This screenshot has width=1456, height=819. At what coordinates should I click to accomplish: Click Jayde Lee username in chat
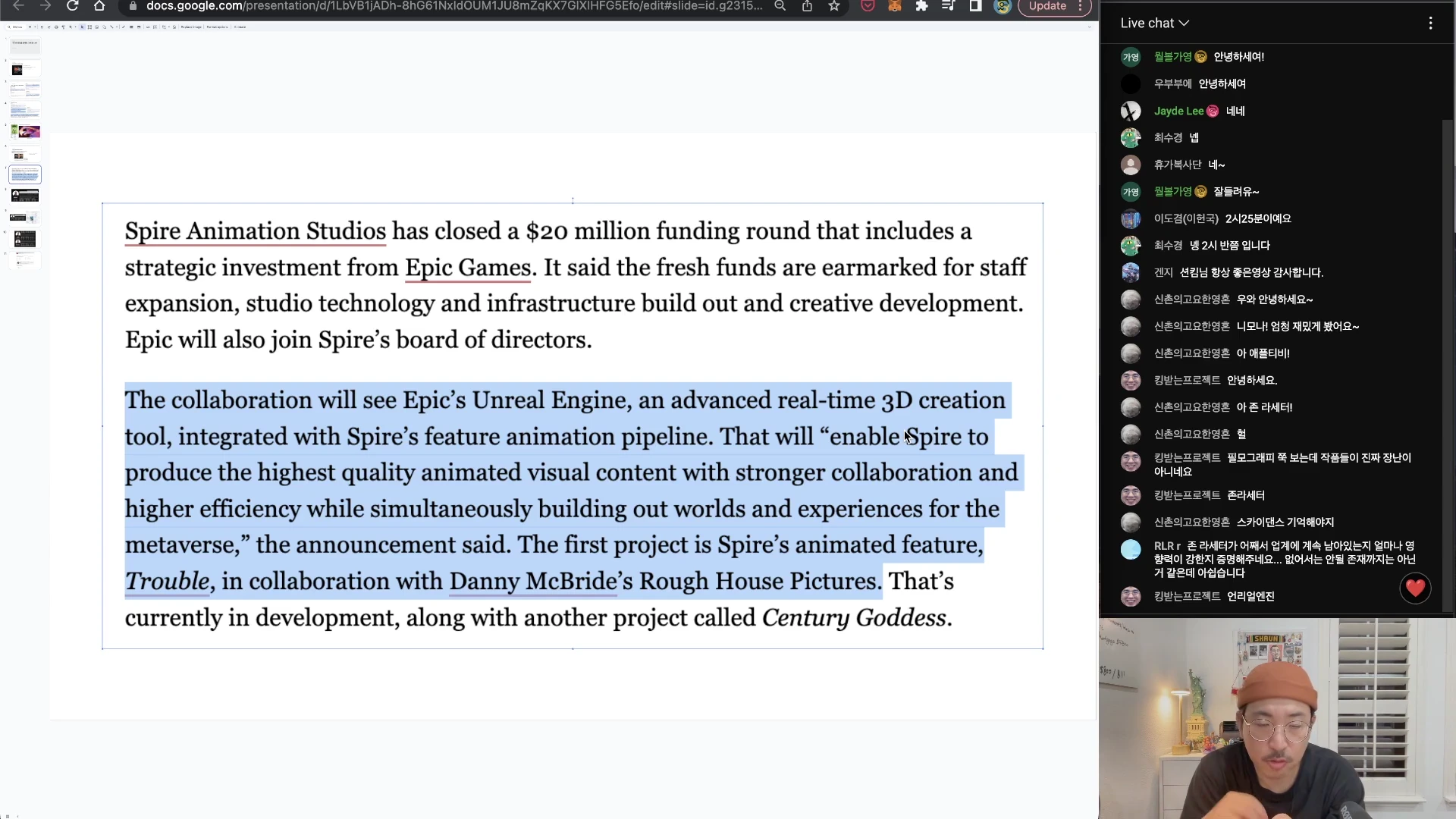[1178, 111]
